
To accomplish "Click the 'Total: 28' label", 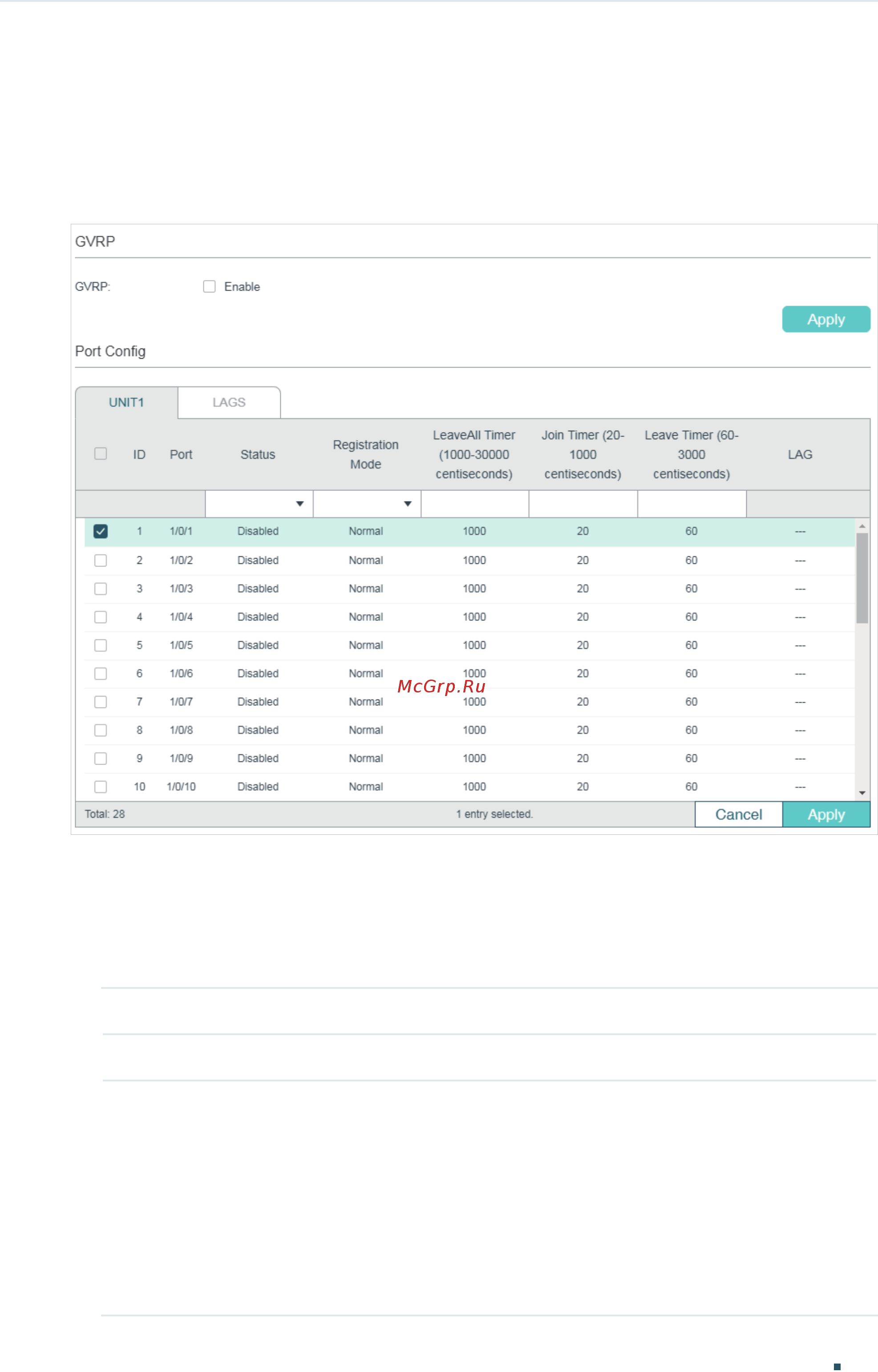I will tap(105, 814).
